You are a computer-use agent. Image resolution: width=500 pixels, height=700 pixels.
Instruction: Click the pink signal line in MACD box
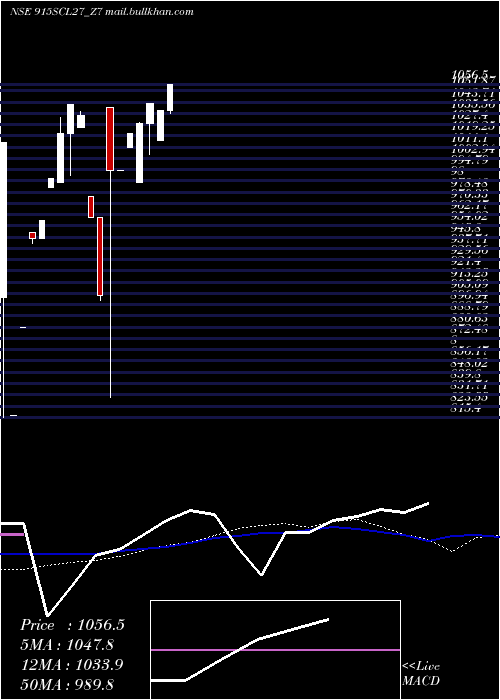[275, 650]
